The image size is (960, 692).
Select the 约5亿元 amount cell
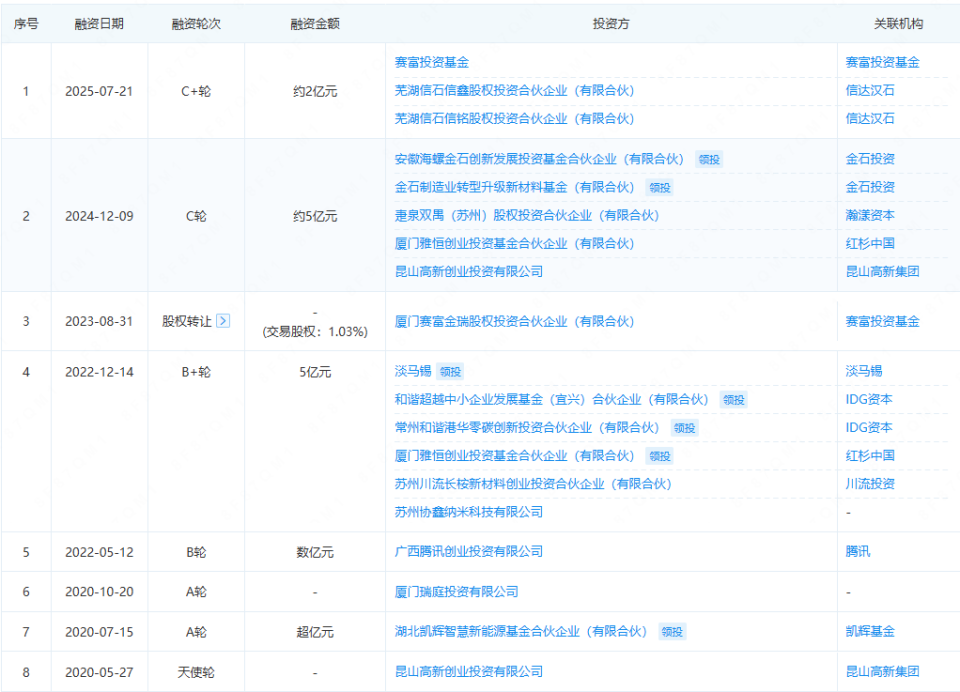(x=315, y=216)
